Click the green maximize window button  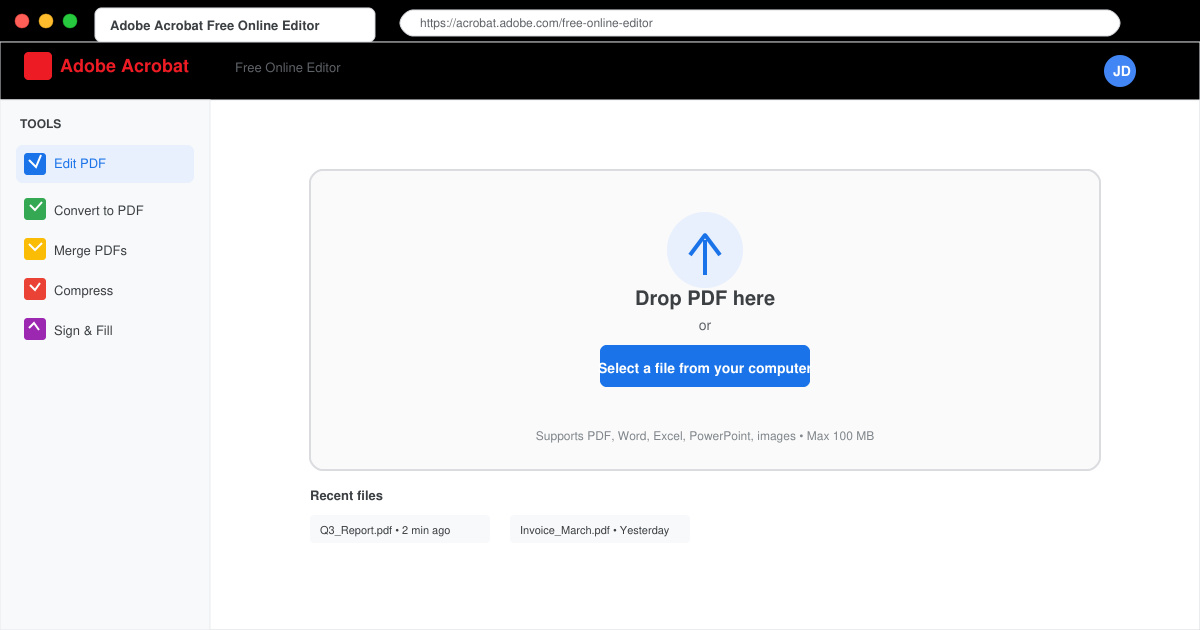(70, 21)
